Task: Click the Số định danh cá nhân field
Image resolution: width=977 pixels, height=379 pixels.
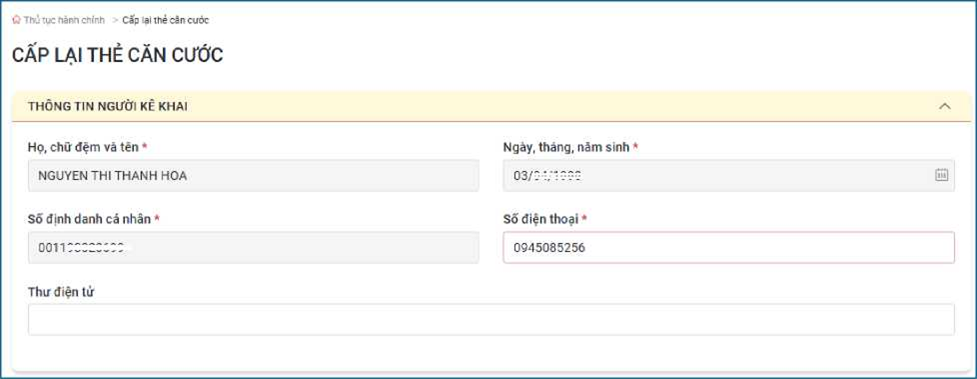Action: click(254, 247)
